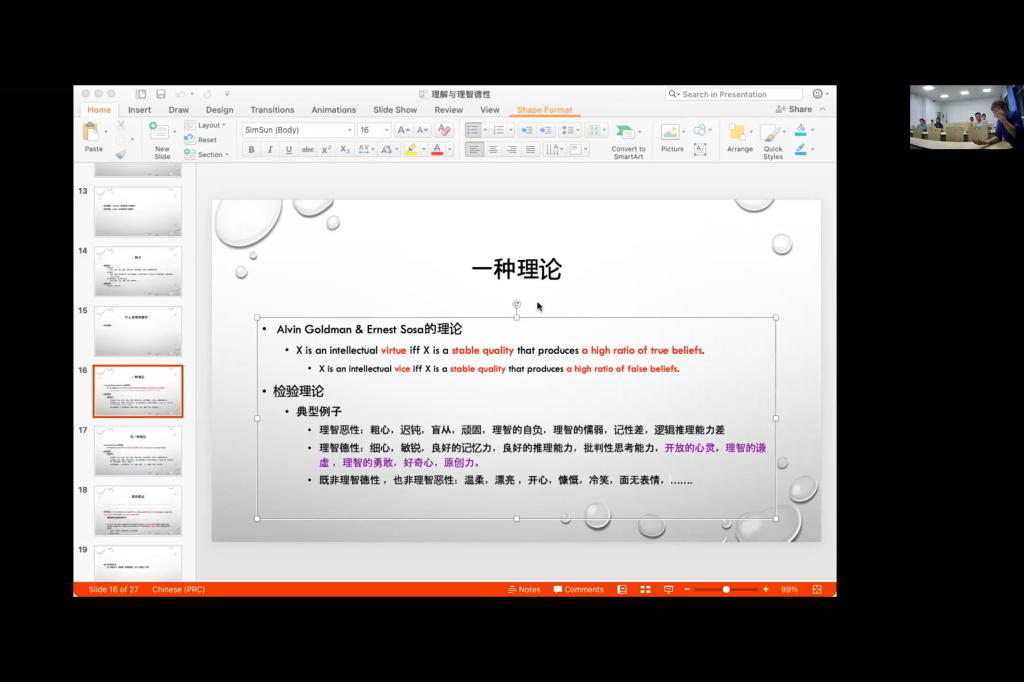Click the Reset button in the ribbon

(207, 139)
